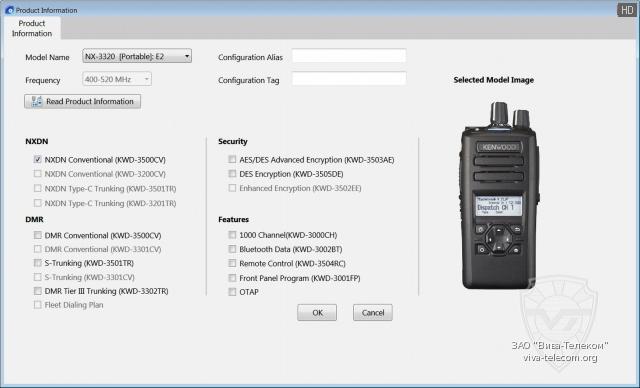Click the DMR section heading
The width and height of the screenshot is (640, 388).
pyautogui.click(x=34, y=219)
